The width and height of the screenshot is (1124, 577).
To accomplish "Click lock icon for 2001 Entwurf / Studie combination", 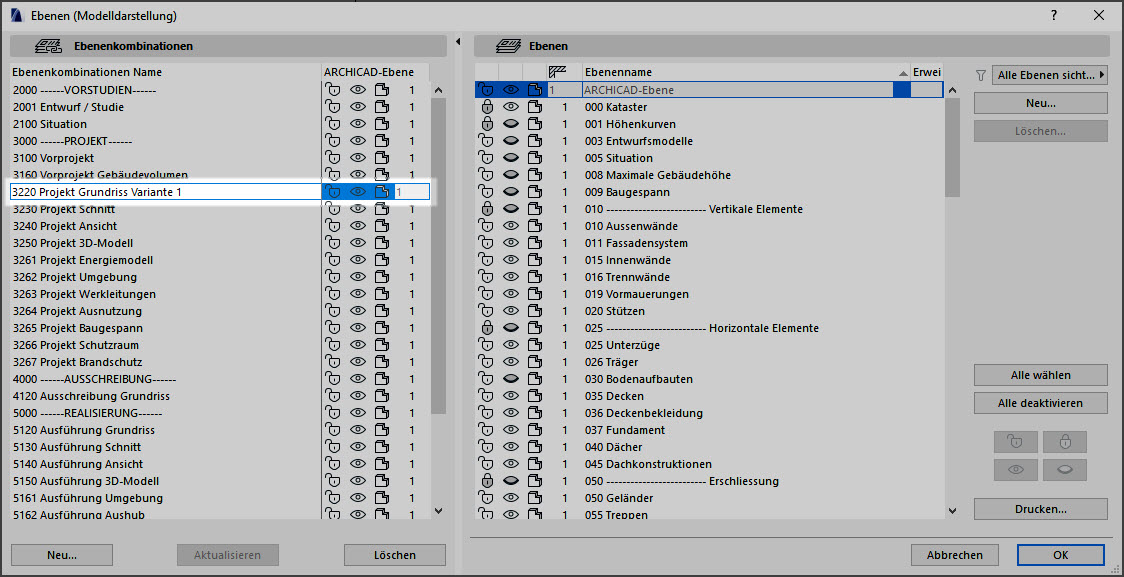I will click(333, 107).
